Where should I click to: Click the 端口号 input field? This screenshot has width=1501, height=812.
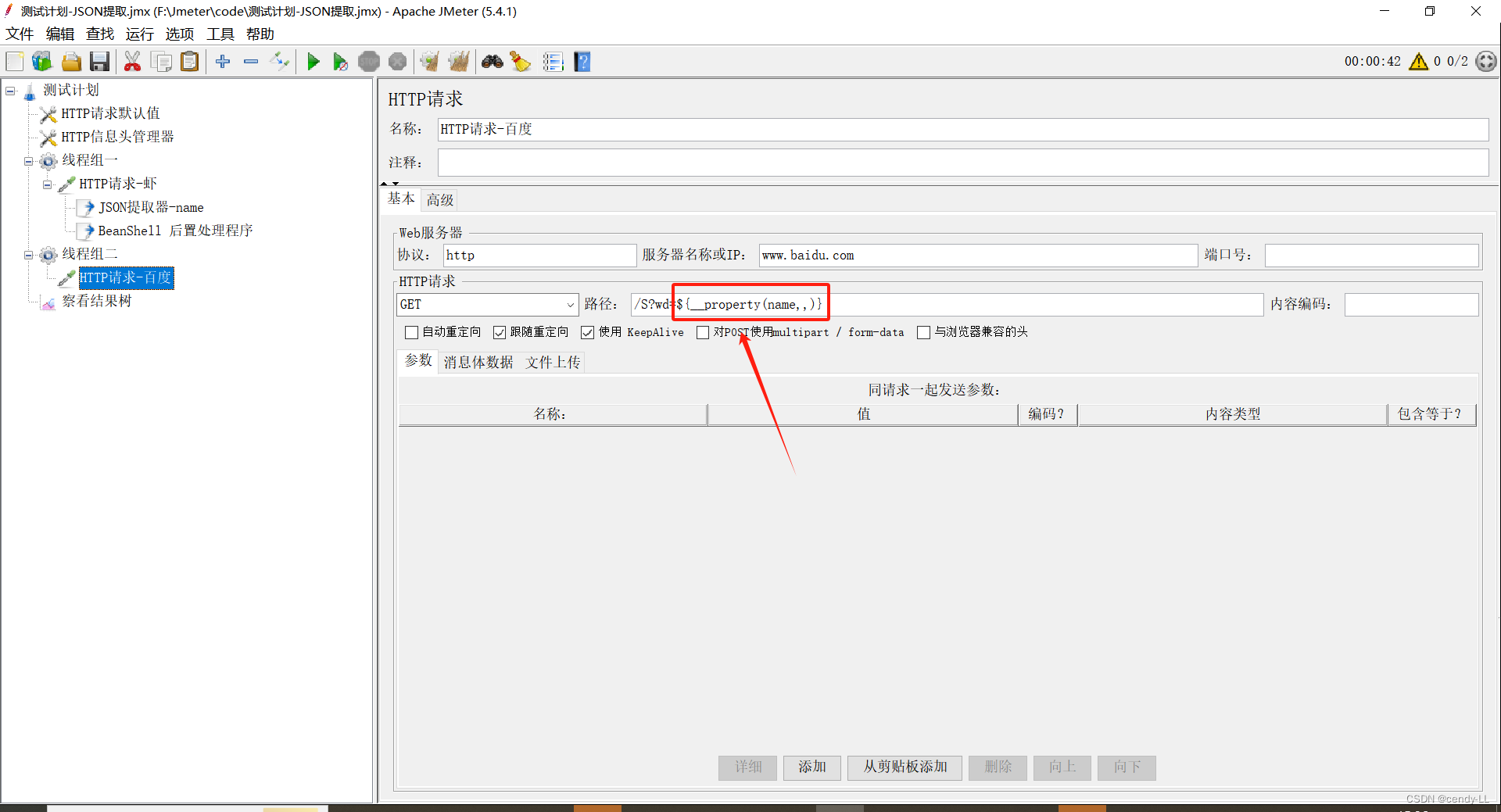tap(1371, 256)
